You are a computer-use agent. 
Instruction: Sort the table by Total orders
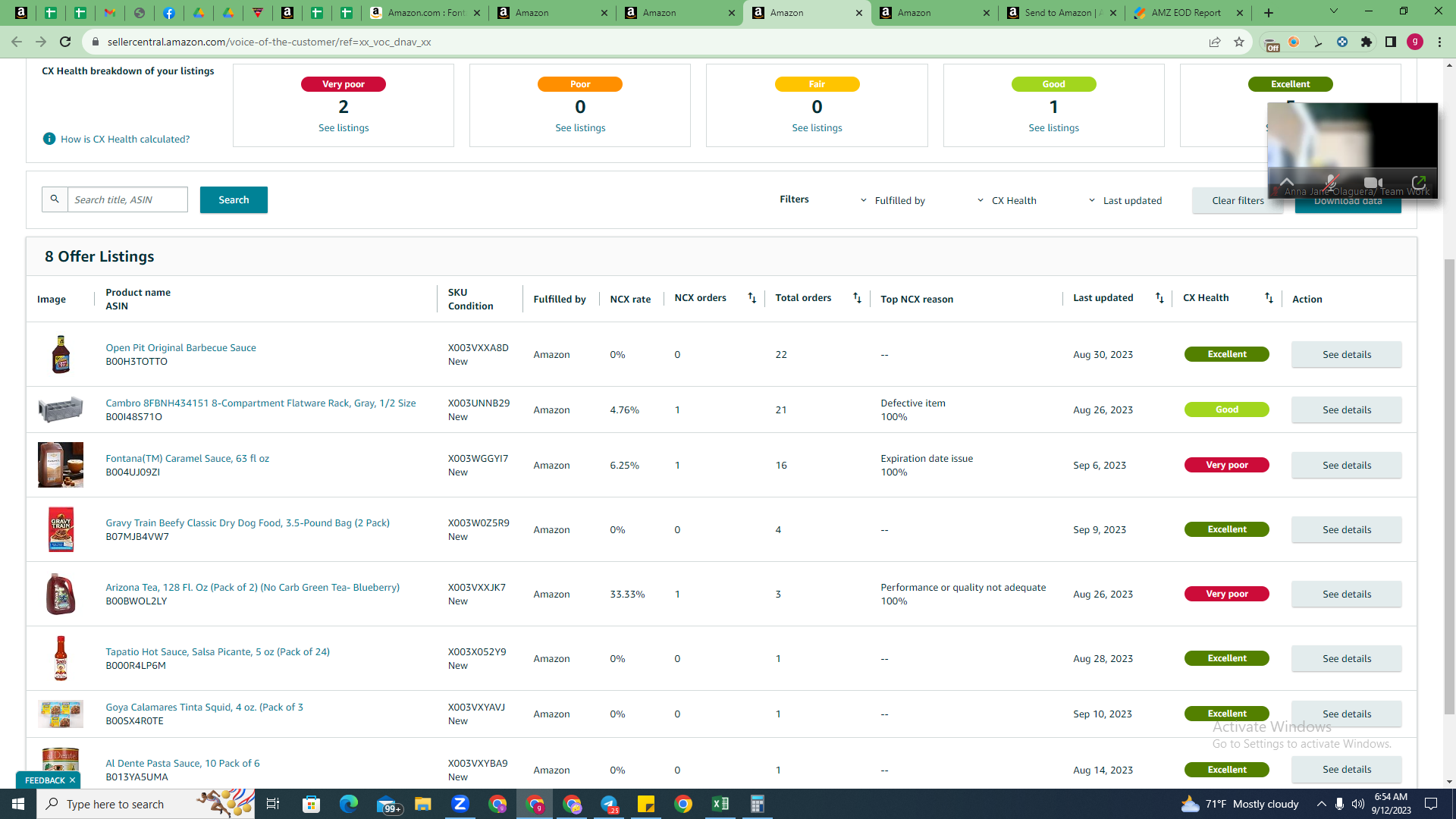pos(857,298)
